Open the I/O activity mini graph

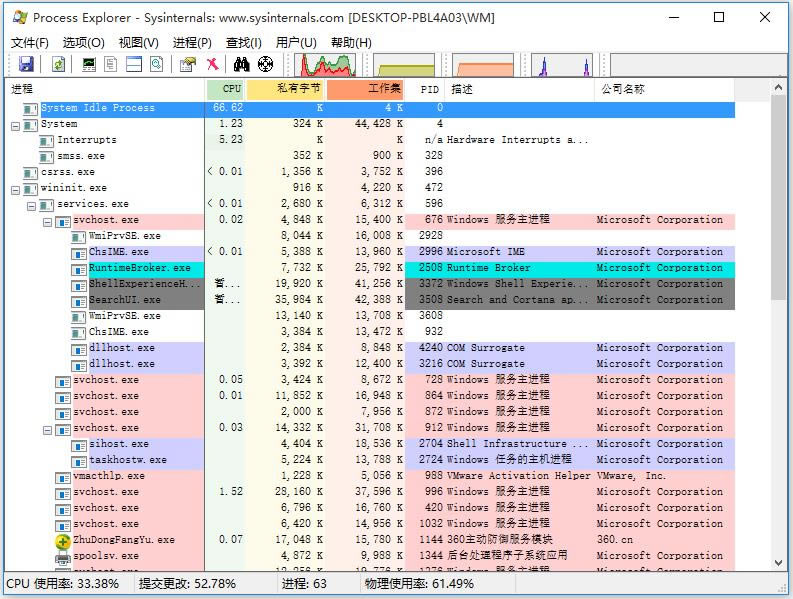point(562,65)
